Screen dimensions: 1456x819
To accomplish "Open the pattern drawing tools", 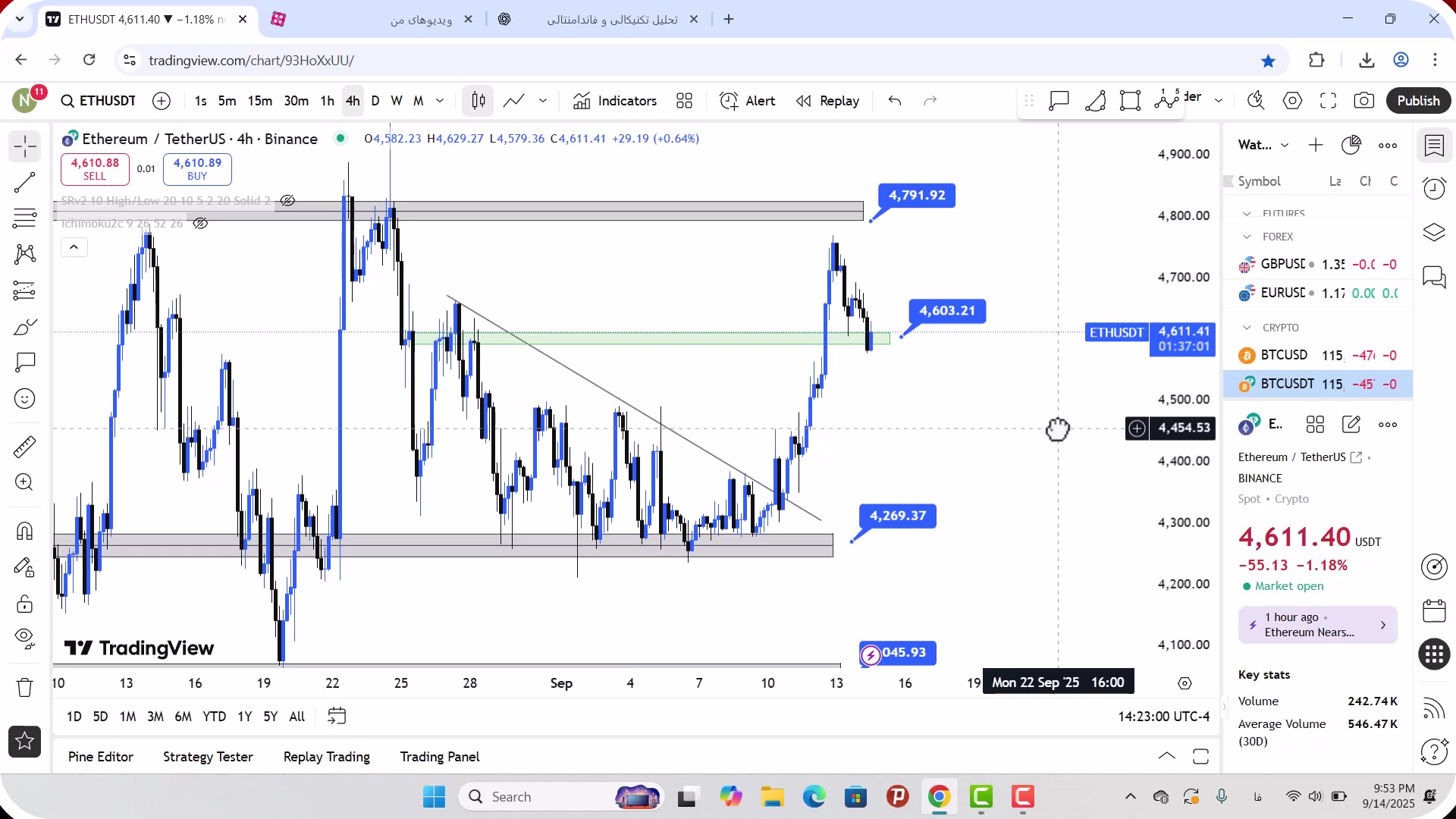I will [x=24, y=254].
